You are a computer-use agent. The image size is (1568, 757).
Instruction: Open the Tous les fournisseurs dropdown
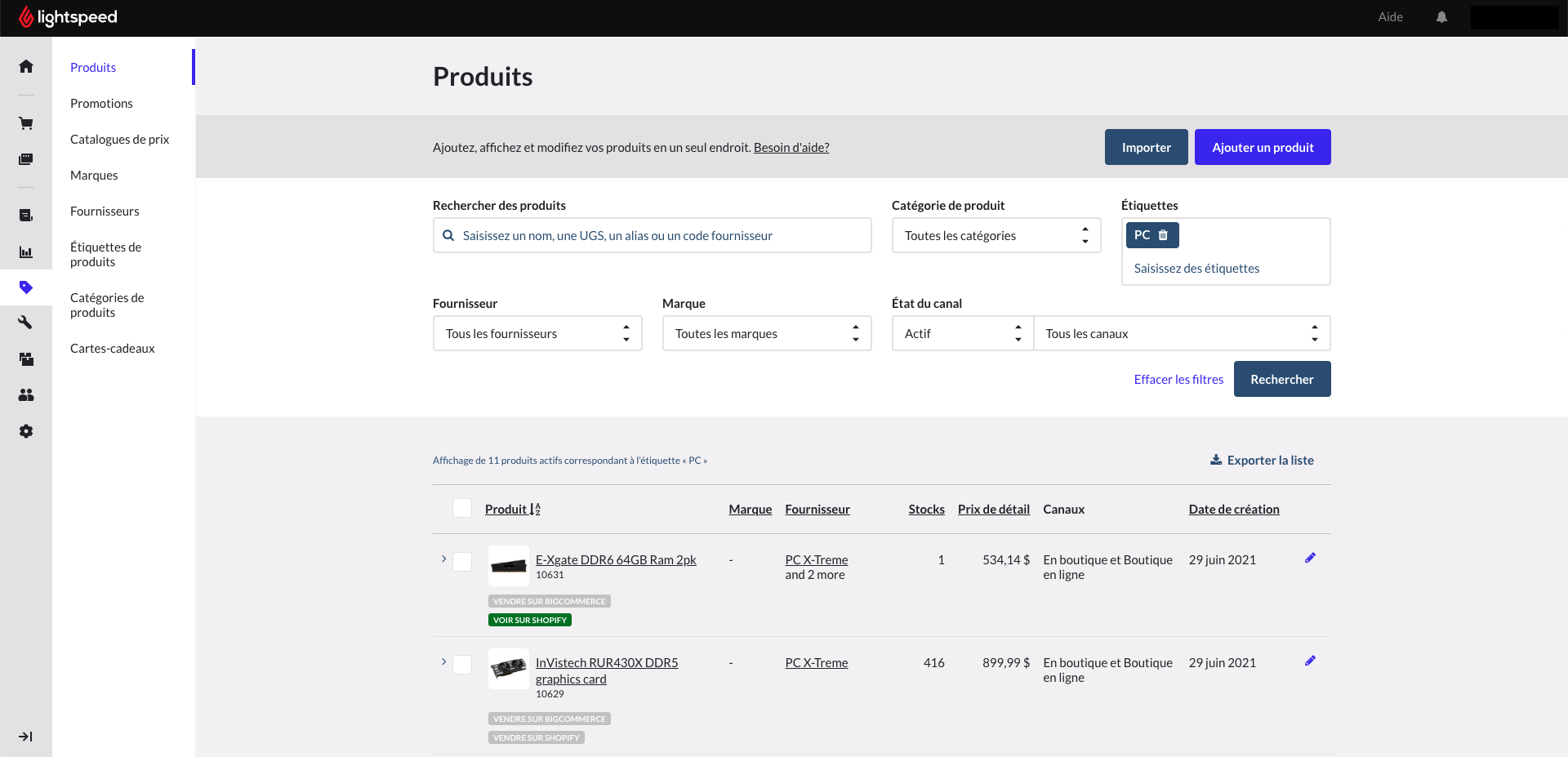[x=537, y=333]
